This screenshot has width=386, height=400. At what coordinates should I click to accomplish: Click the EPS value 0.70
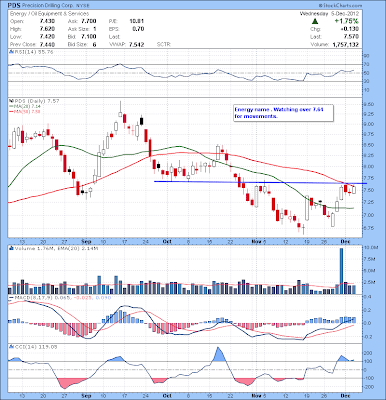[138, 29]
